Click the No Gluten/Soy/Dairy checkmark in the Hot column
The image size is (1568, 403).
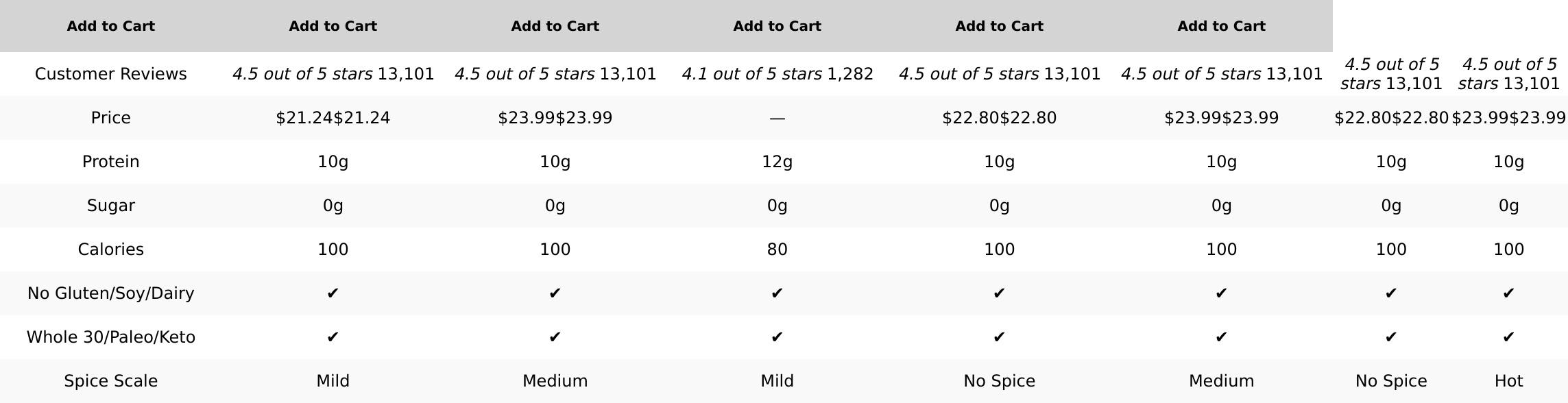1508,293
